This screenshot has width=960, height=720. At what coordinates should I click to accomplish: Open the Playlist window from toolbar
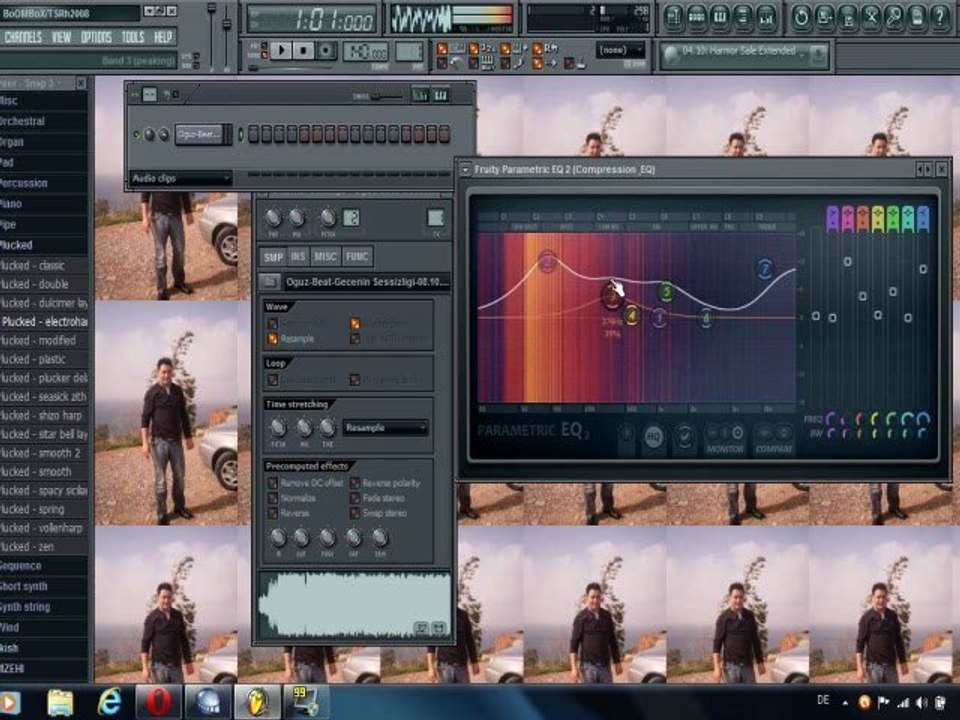(x=673, y=17)
